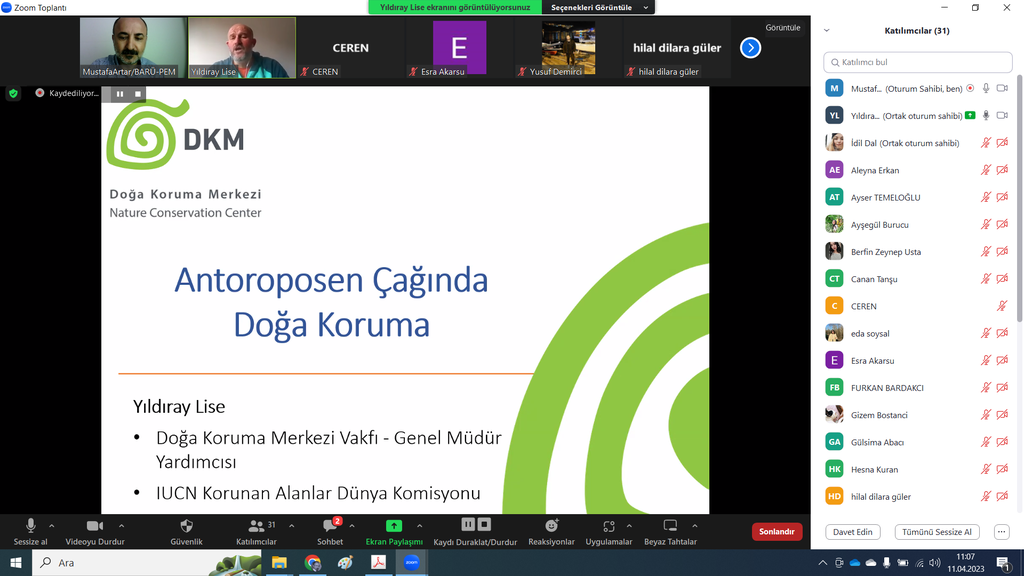Collapse the Katılımcılar panel chevron
The width and height of the screenshot is (1024, 576).
point(827,31)
